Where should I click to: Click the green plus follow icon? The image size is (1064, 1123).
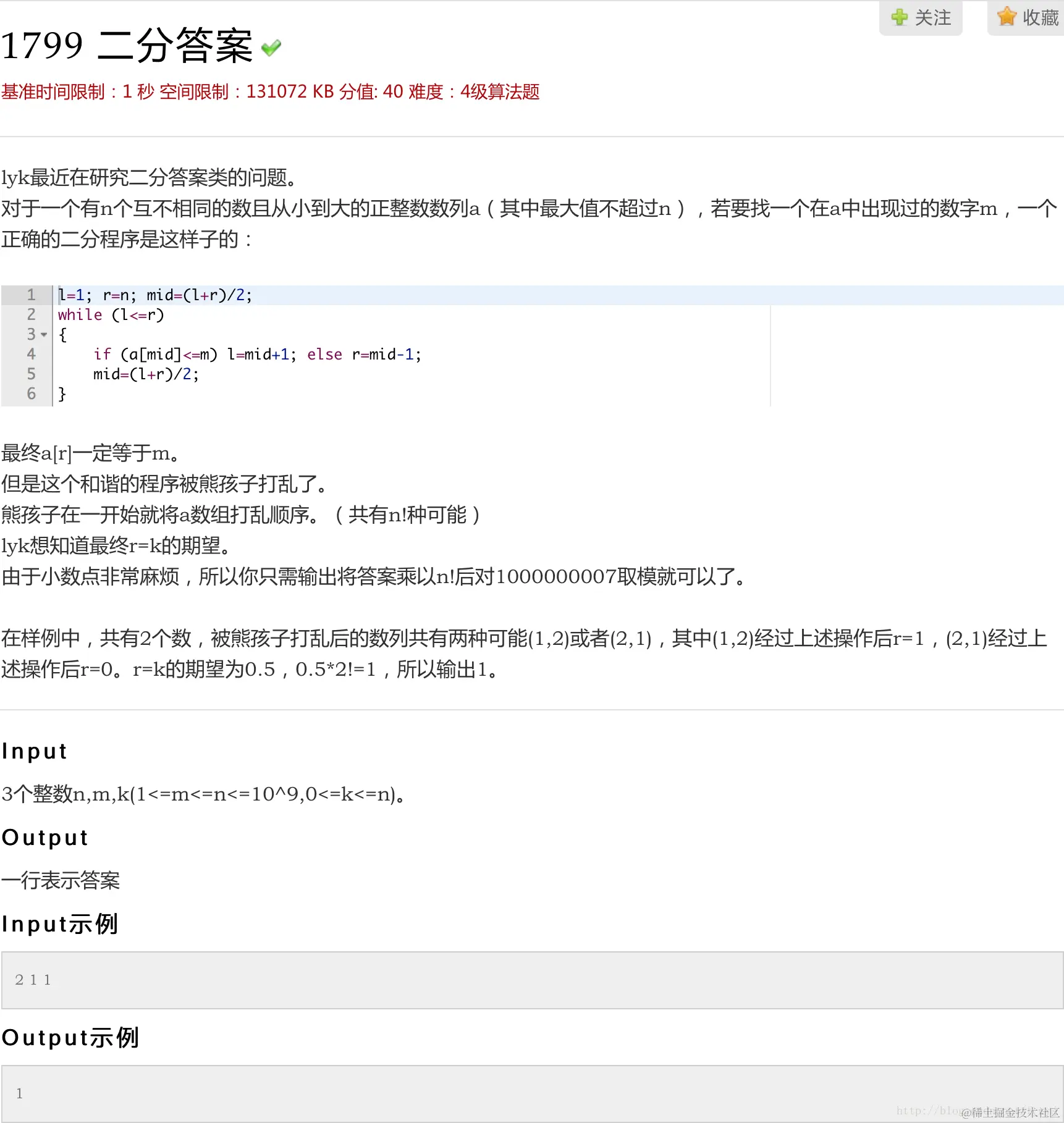point(900,17)
